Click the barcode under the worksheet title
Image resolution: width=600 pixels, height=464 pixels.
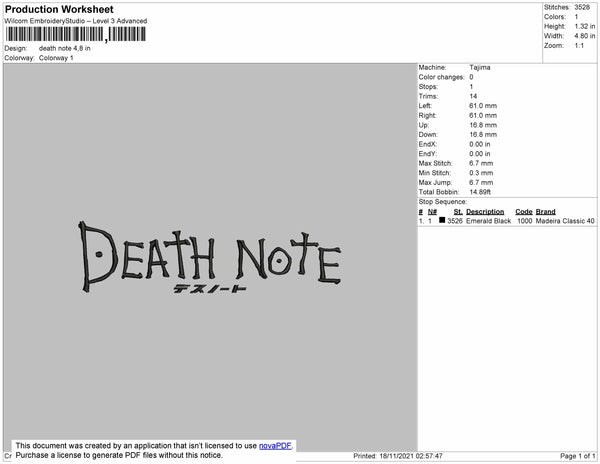(x=75, y=34)
